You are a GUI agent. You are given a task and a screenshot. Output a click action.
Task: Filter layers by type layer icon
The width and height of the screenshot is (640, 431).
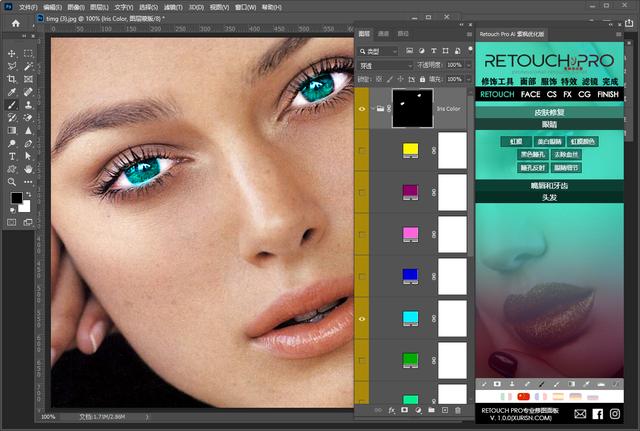click(x=433, y=51)
